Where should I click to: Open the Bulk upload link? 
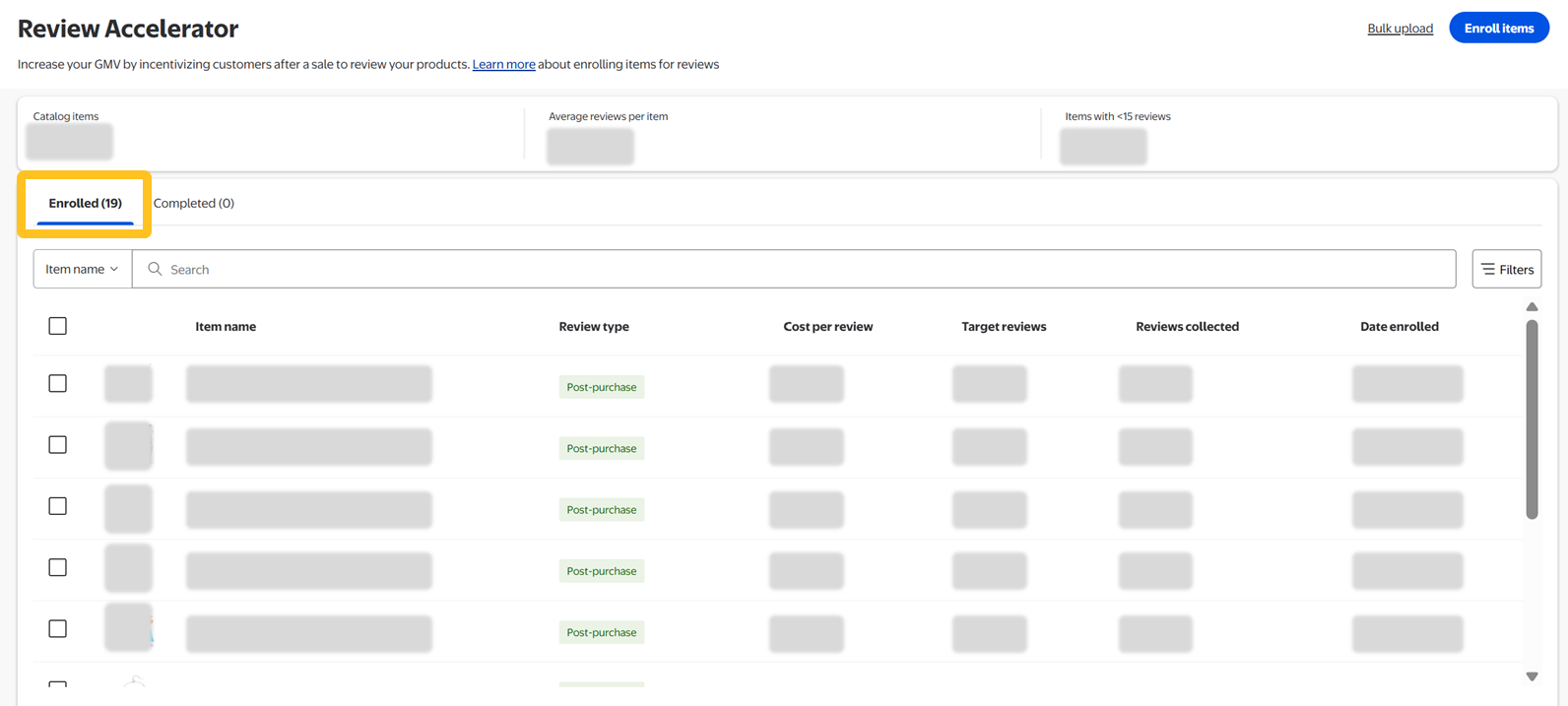(x=1400, y=29)
